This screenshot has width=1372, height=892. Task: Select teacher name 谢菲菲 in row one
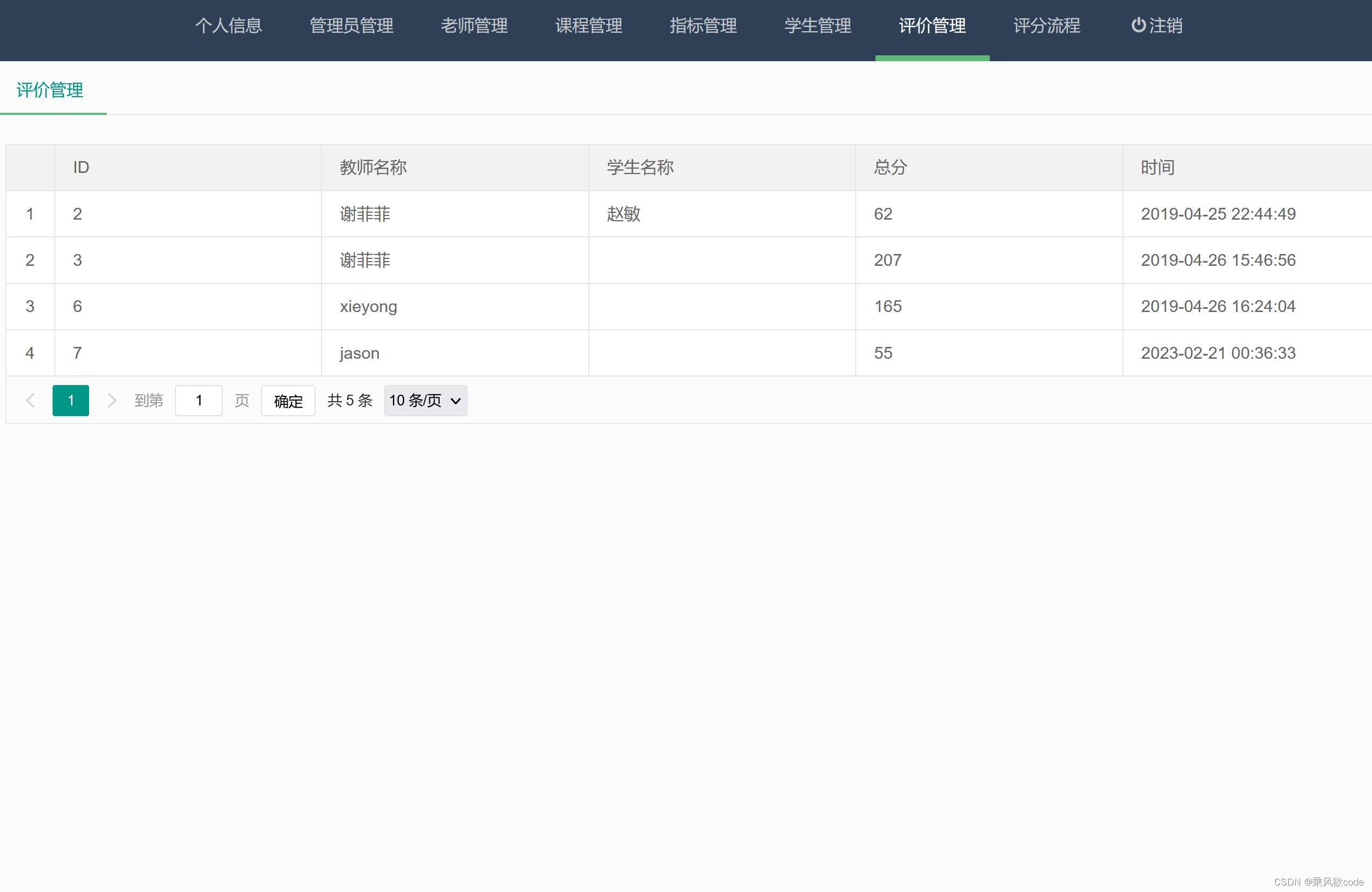364,213
